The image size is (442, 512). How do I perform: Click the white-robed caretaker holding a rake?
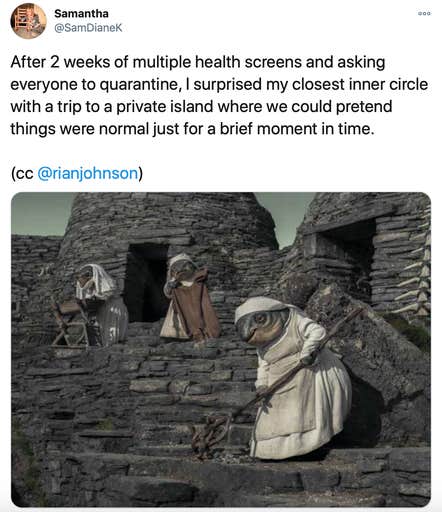point(293,377)
